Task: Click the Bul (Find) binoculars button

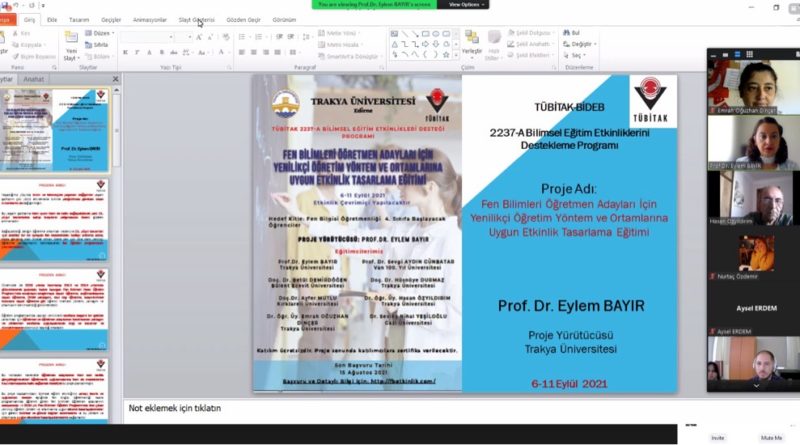Action: pos(571,33)
